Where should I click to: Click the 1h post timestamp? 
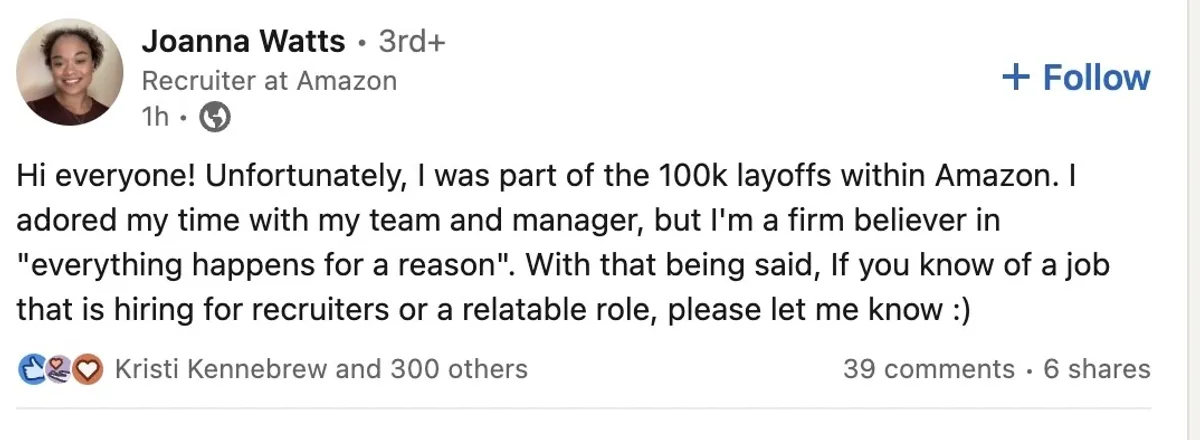click(156, 118)
